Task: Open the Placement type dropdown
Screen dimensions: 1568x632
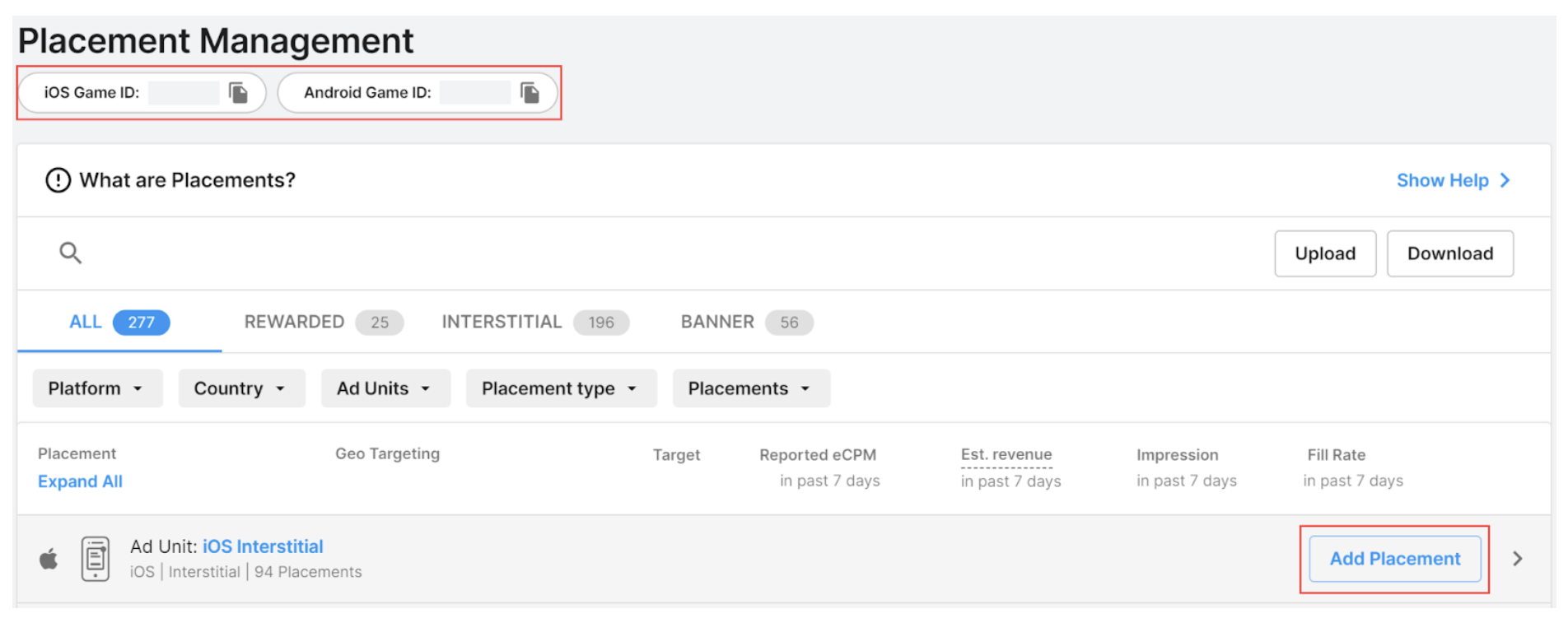Action: click(560, 388)
